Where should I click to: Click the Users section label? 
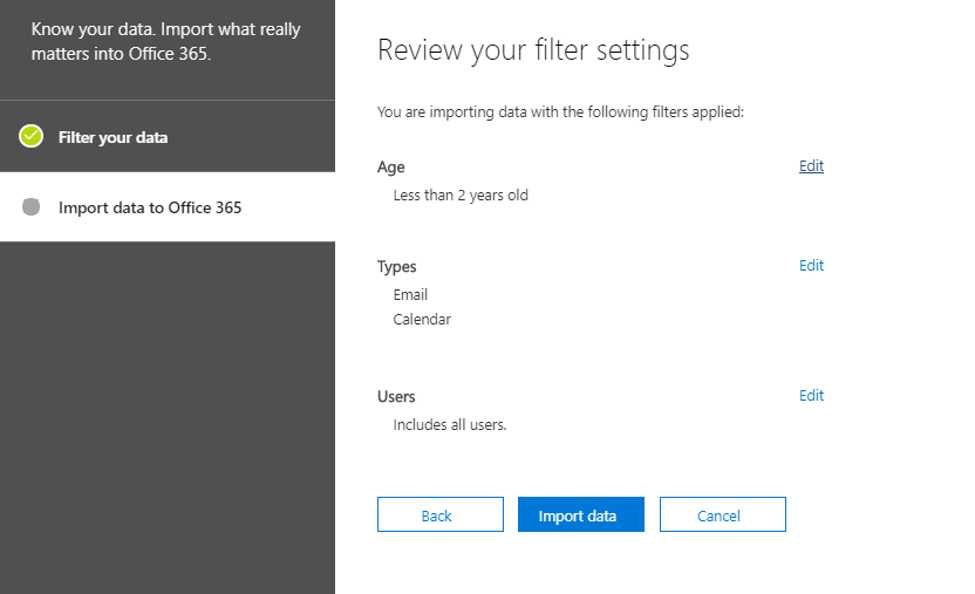396,396
